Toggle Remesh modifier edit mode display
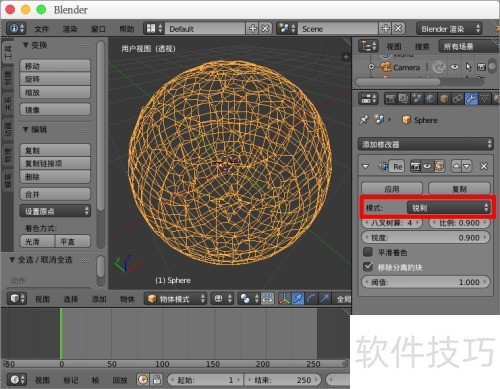500x389 pixels. click(439, 166)
